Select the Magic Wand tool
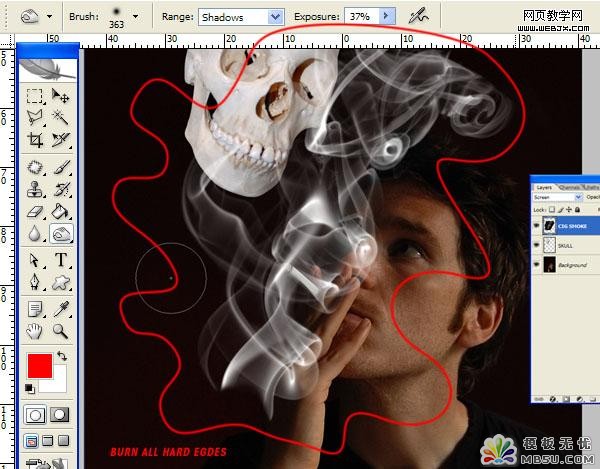 (x=60, y=117)
